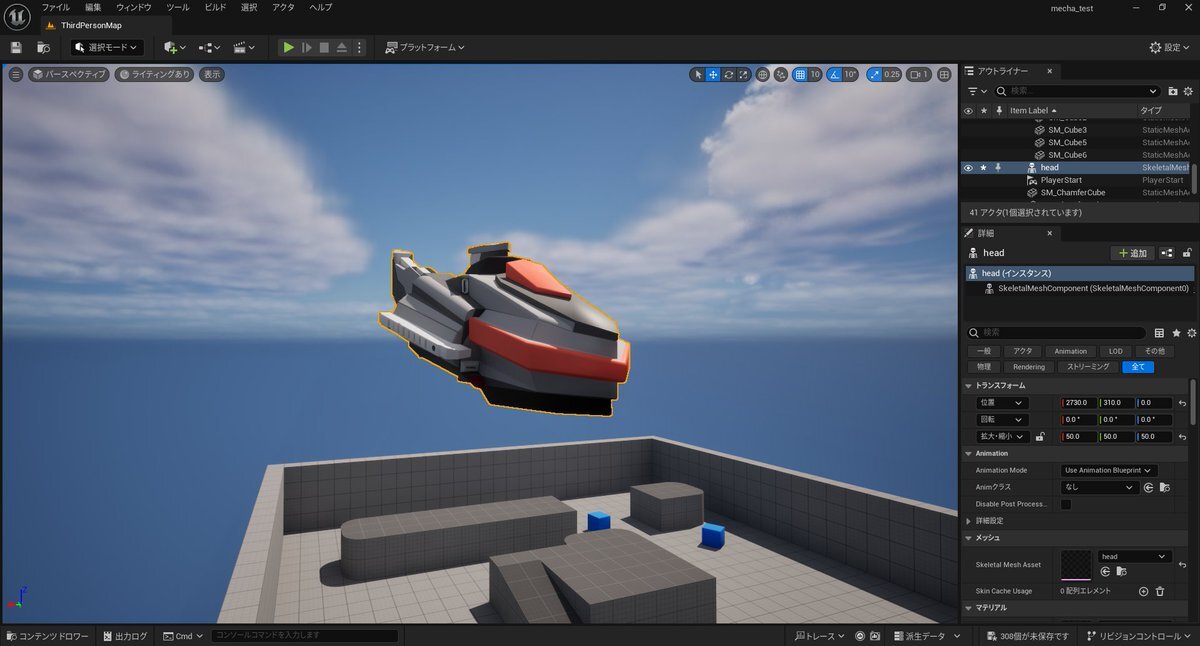Choose the Translate gizmo tool in viewport
1200x646 pixels.
coord(713,74)
